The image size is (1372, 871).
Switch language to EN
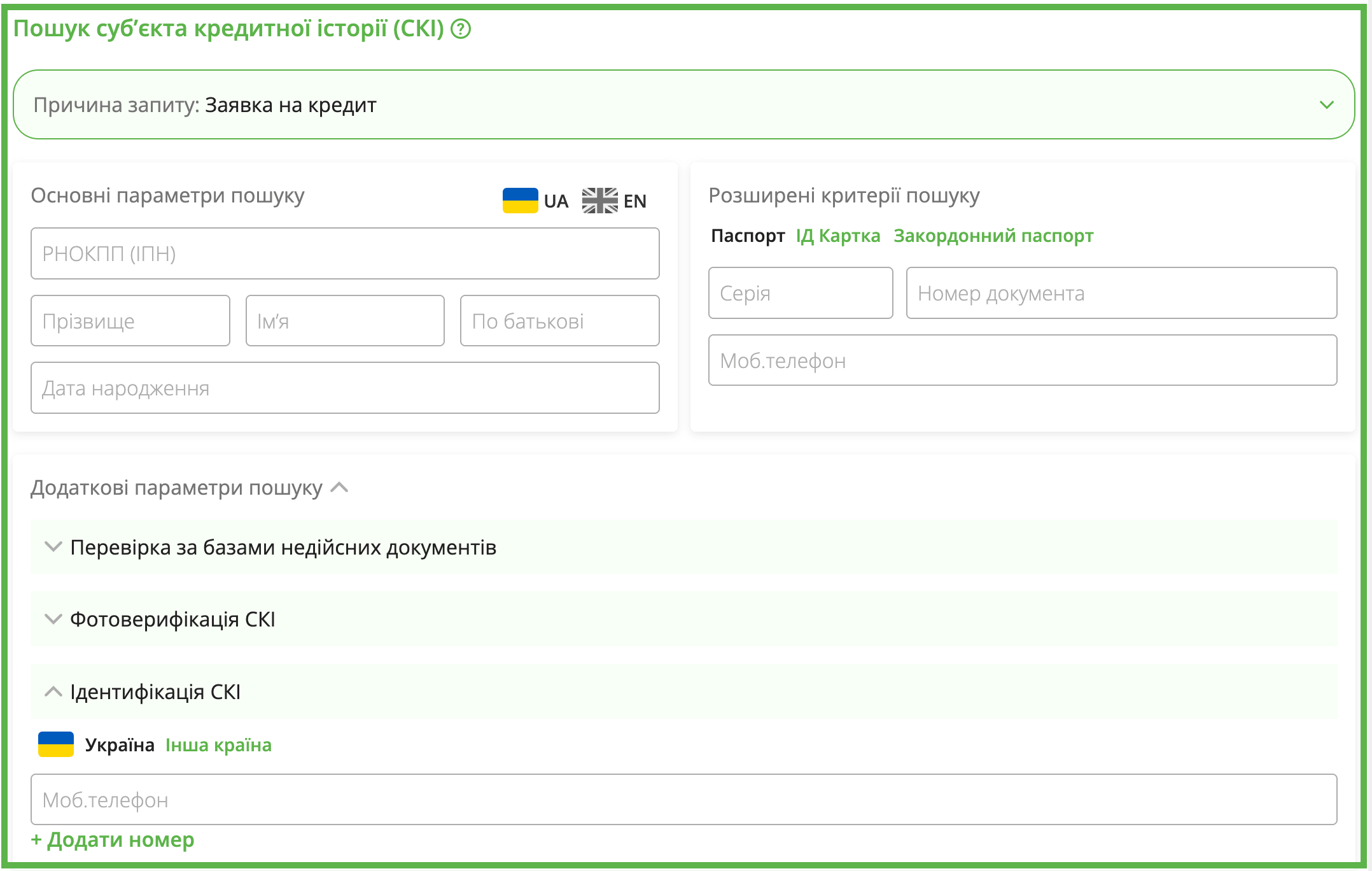(x=634, y=201)
